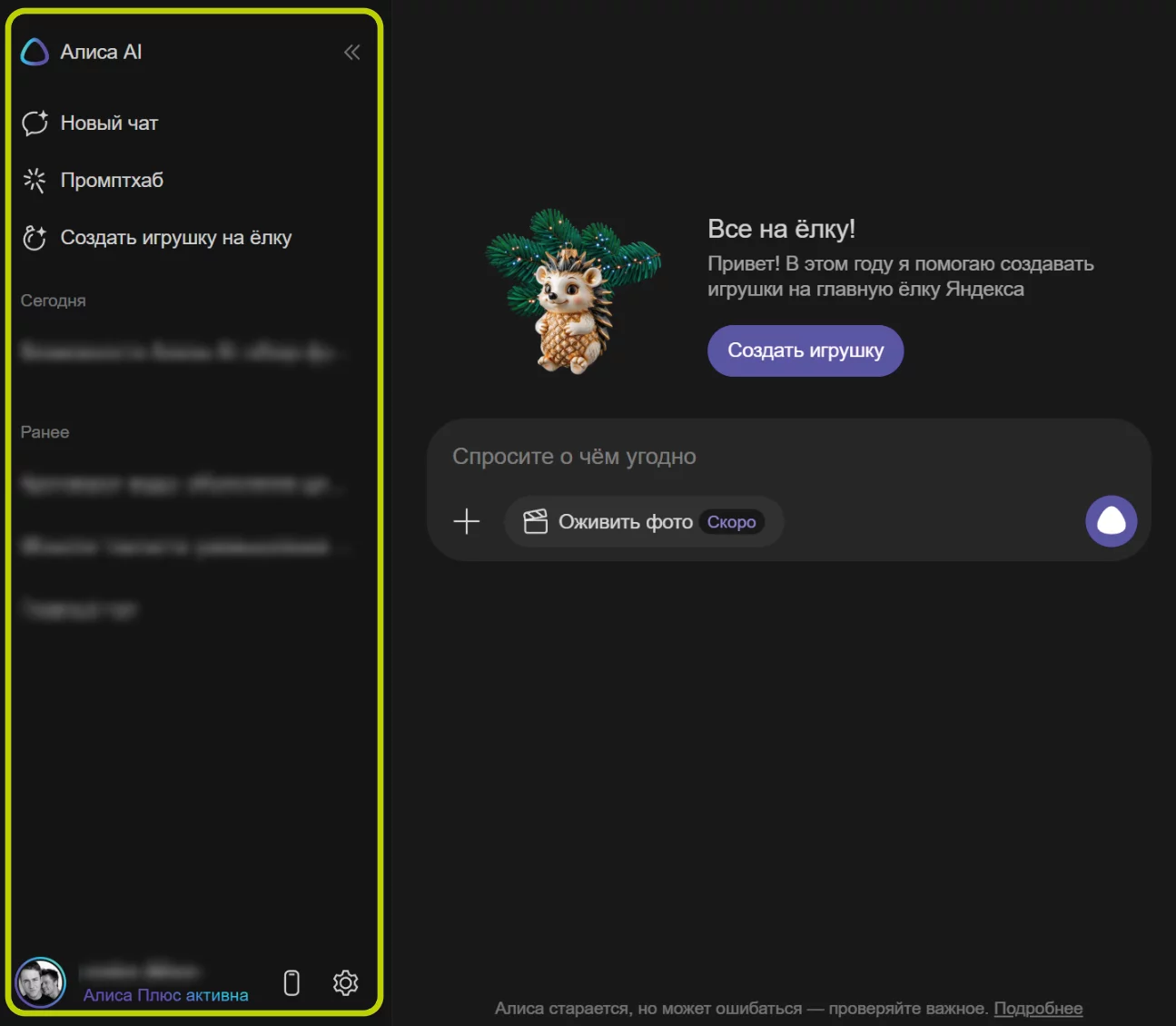The width and height of the screenshot is (1176, 1026).
Task: Click the Алиса Плюс активна link
Action: pos(165,995)
